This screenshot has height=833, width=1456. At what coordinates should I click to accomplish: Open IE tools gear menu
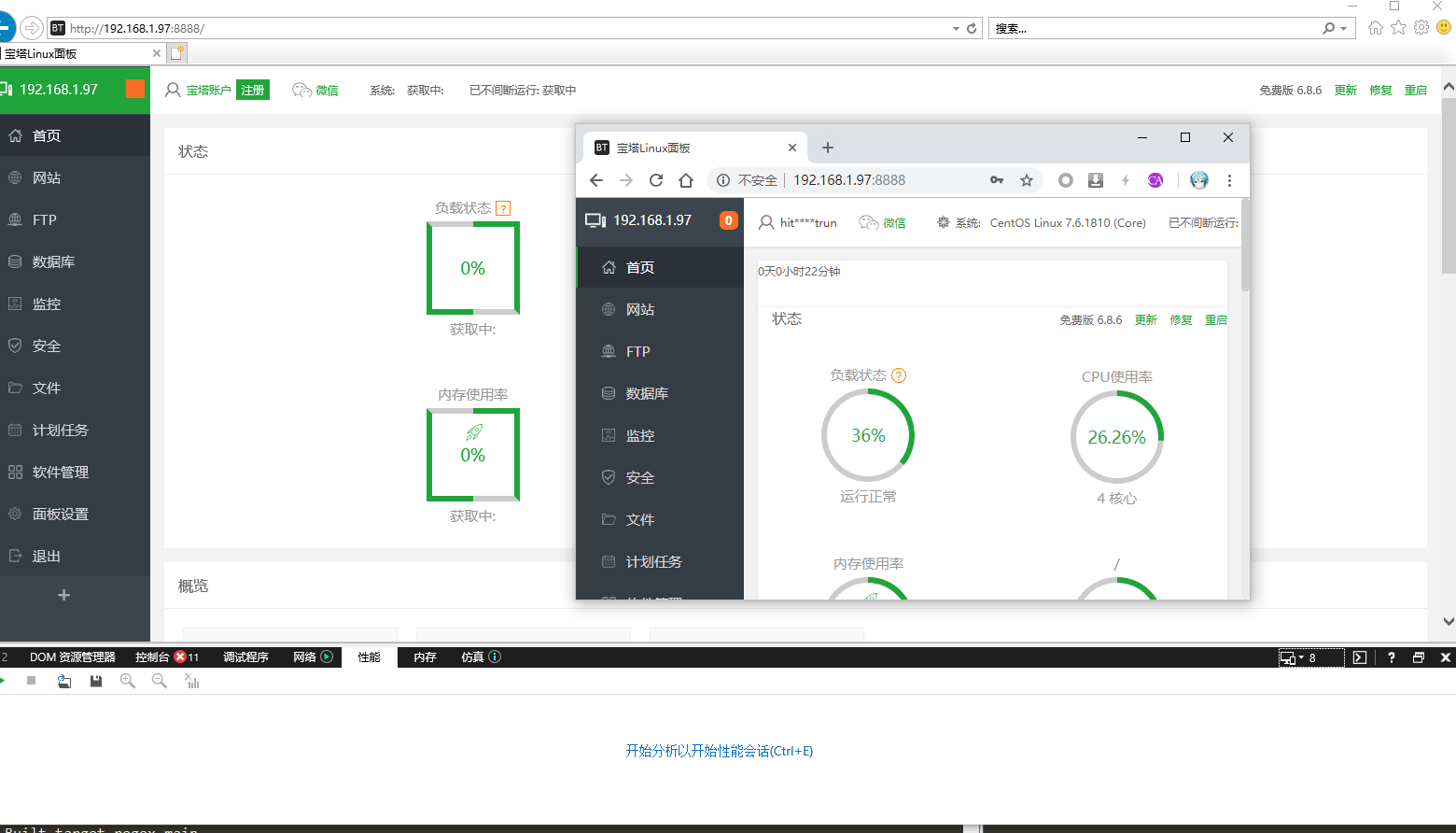pyautogui.click(x=1421, y=27)
